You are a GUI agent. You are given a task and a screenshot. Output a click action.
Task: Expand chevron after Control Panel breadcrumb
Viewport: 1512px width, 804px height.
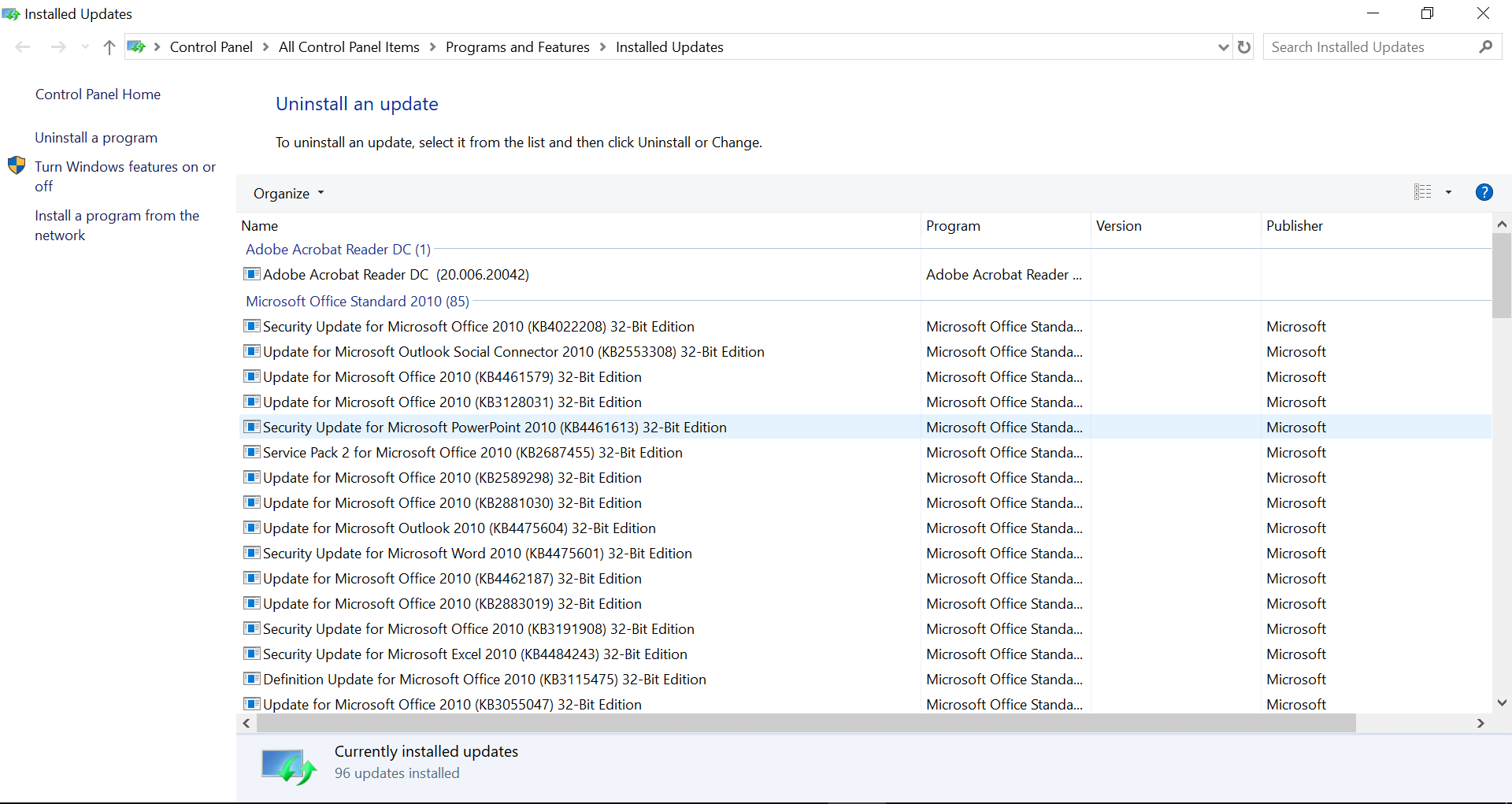point(265,47)
